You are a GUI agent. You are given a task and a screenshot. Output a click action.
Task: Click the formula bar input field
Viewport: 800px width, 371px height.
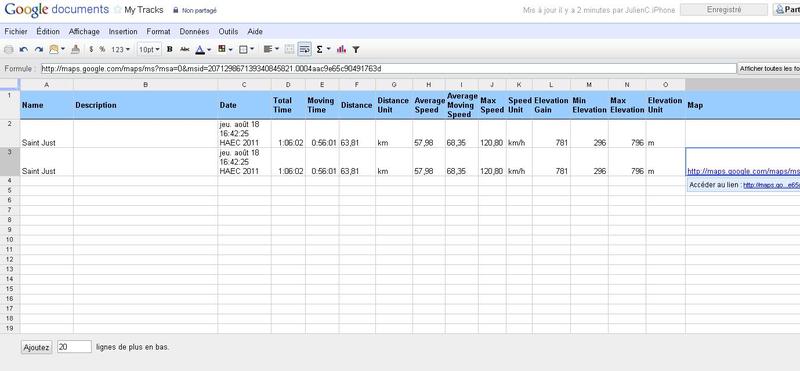(x=389, y=68)
